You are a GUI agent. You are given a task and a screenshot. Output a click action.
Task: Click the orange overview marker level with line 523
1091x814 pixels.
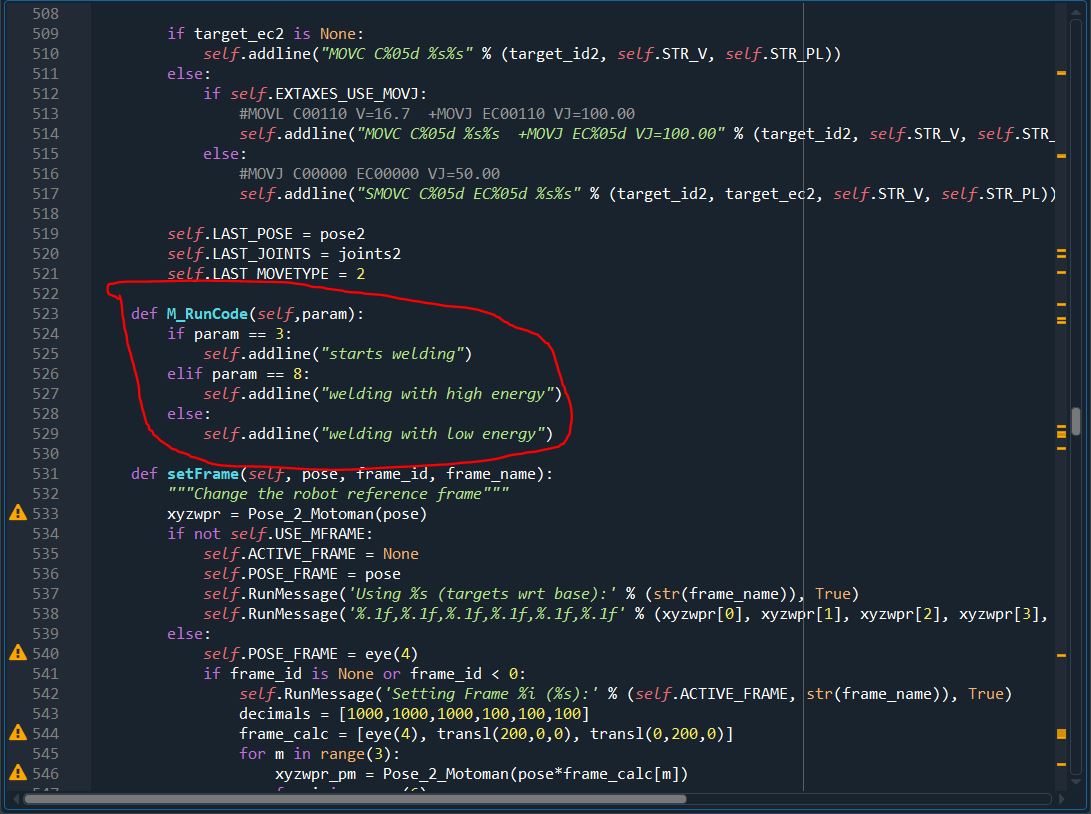click(x=1061, y=320)
